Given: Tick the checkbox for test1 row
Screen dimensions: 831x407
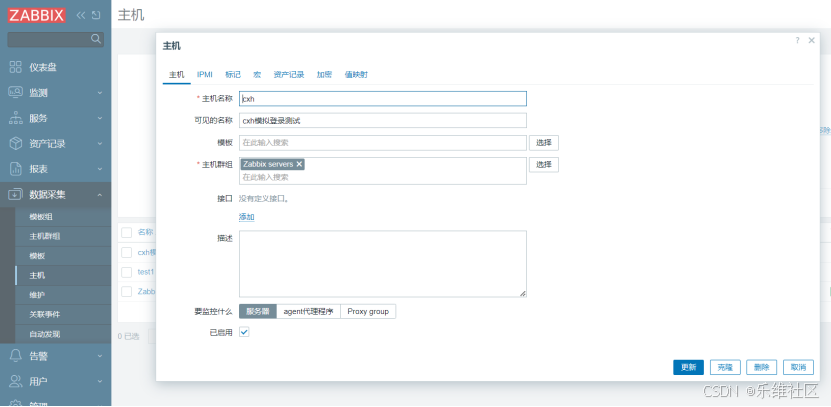Looking at the screenshot, I should point(127,272).
